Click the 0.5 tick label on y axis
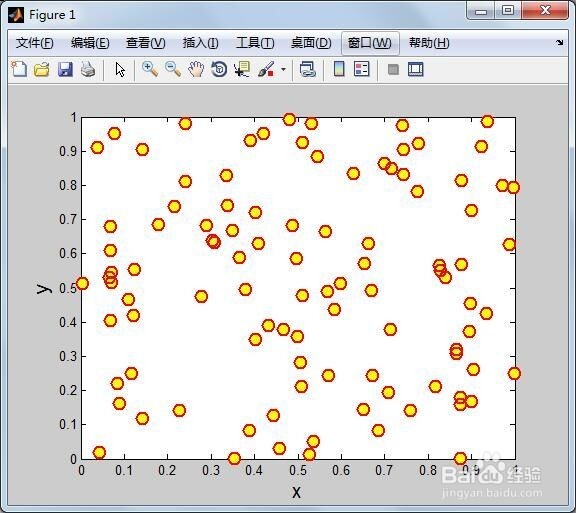Viewport: 576px width, 513px height. tap(68, 288)
